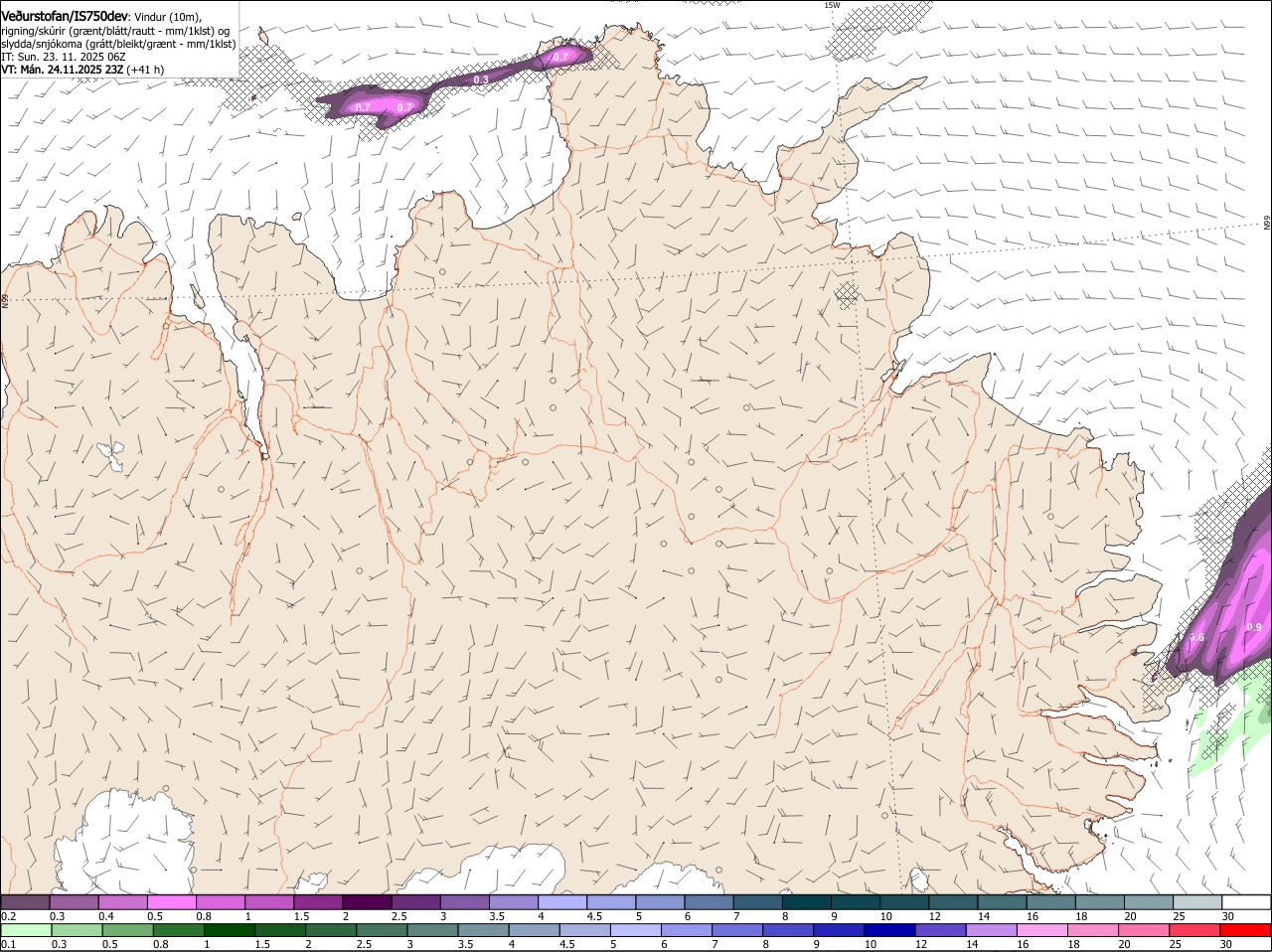
Task: Click the top legend row swatch labeled 0.2
Action: [25, 902]
